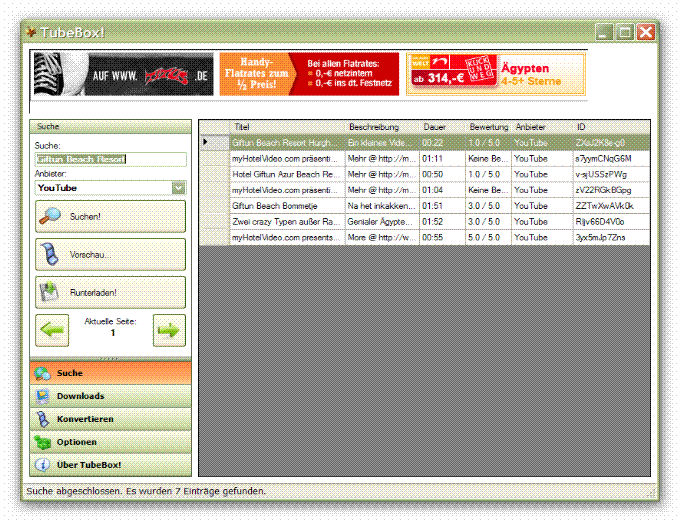Click the Über TubeBox! info icon

click(42, 465)
